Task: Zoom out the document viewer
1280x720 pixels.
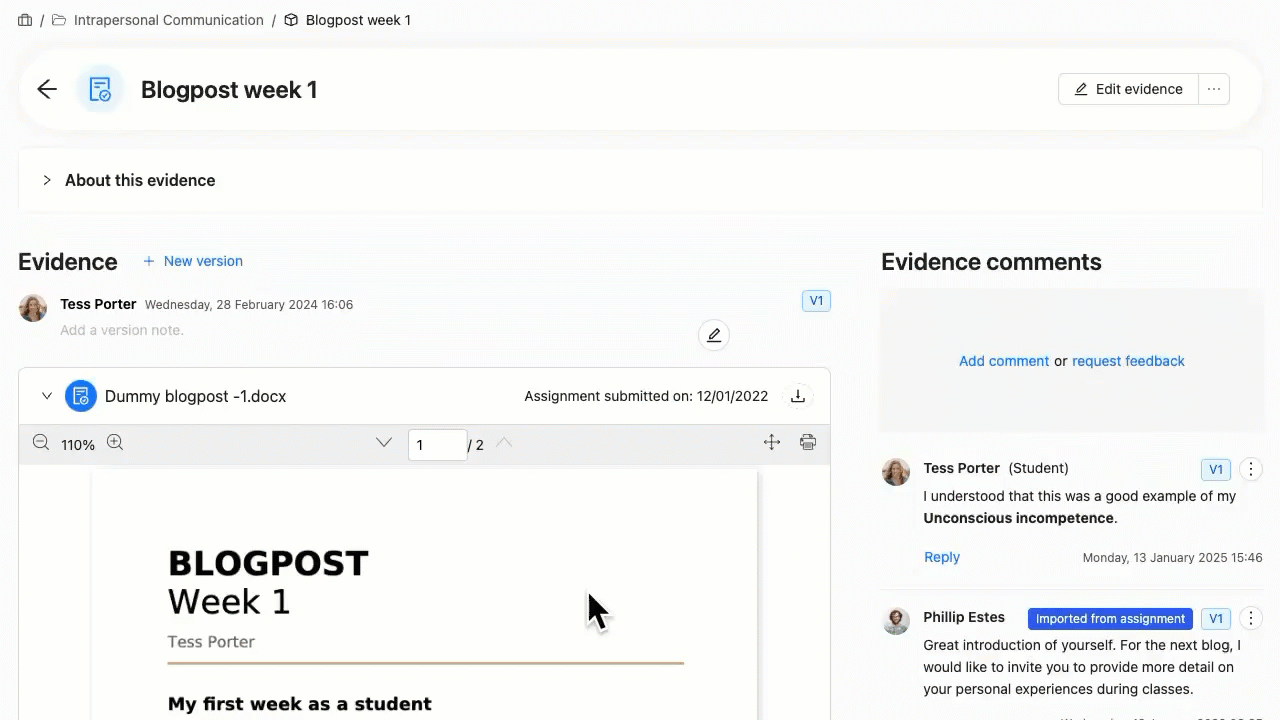Action: tap(41, 442)
